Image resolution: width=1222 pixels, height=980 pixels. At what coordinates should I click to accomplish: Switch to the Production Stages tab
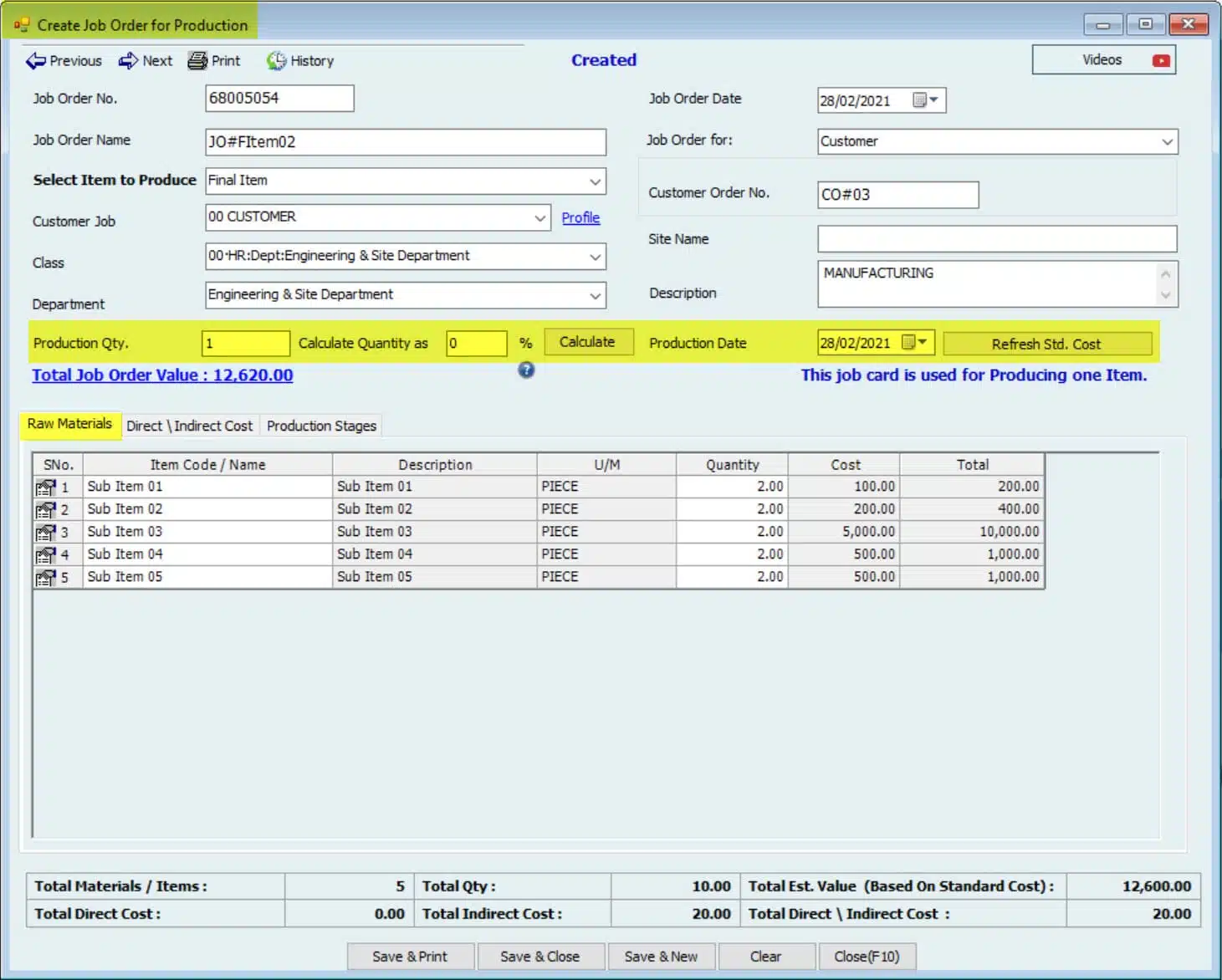321,426
